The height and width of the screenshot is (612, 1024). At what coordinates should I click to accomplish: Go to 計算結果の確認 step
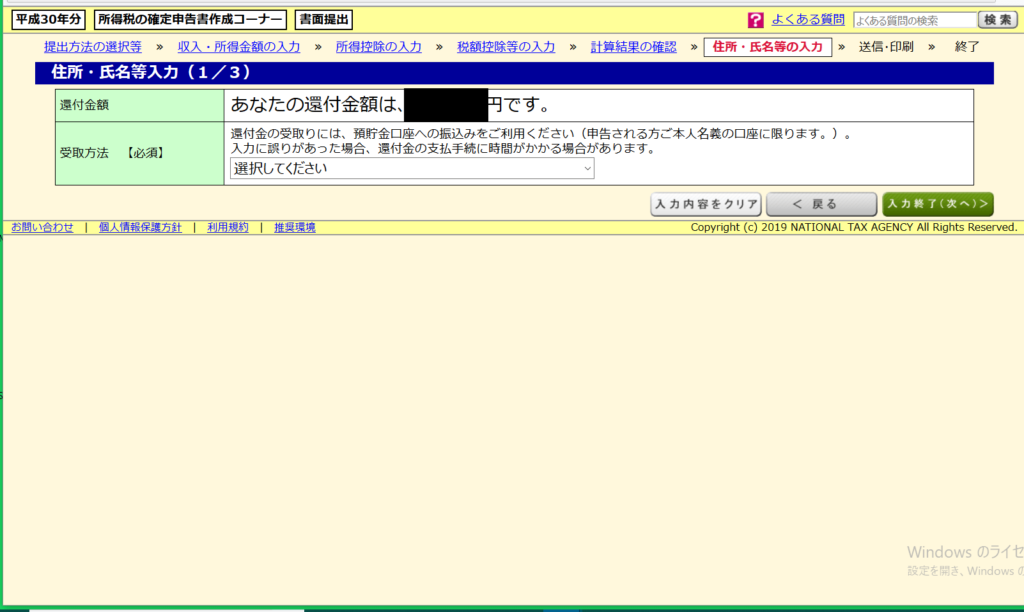(633, 47)
